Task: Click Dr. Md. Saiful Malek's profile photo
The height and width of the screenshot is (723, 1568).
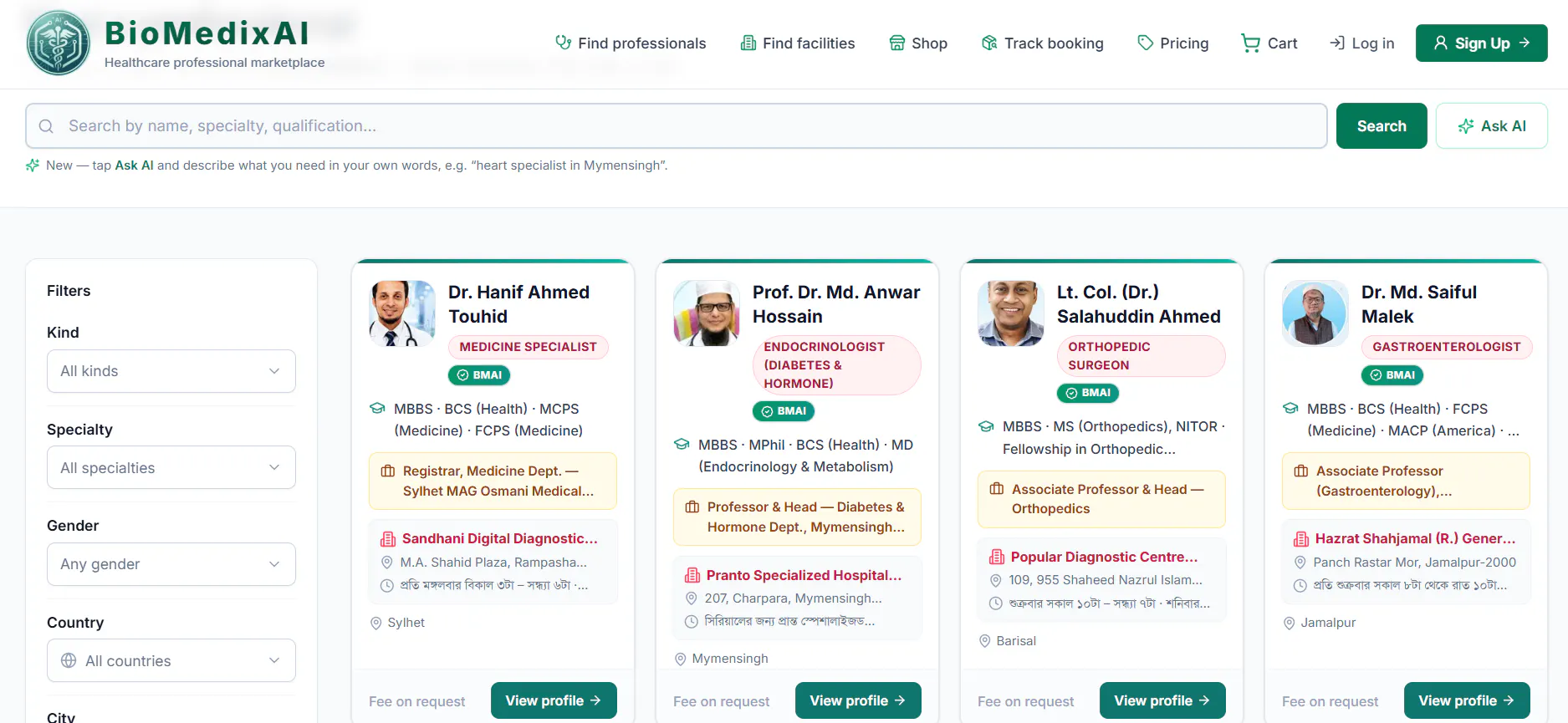Action: 1315,313
